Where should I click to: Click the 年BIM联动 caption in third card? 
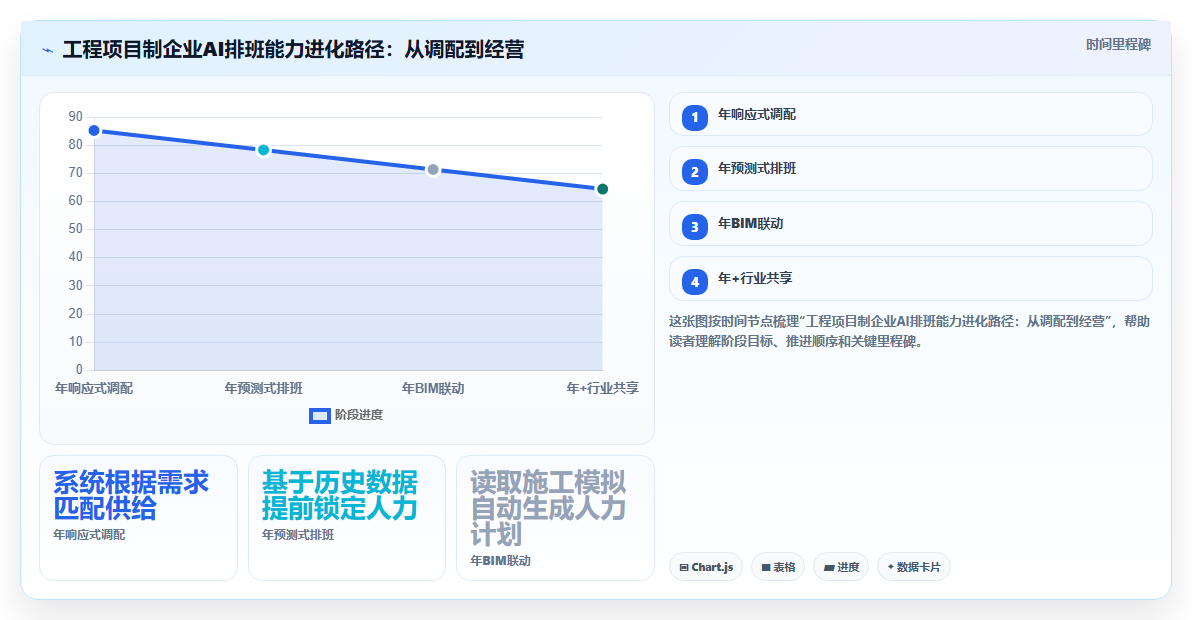pos(500,561)
